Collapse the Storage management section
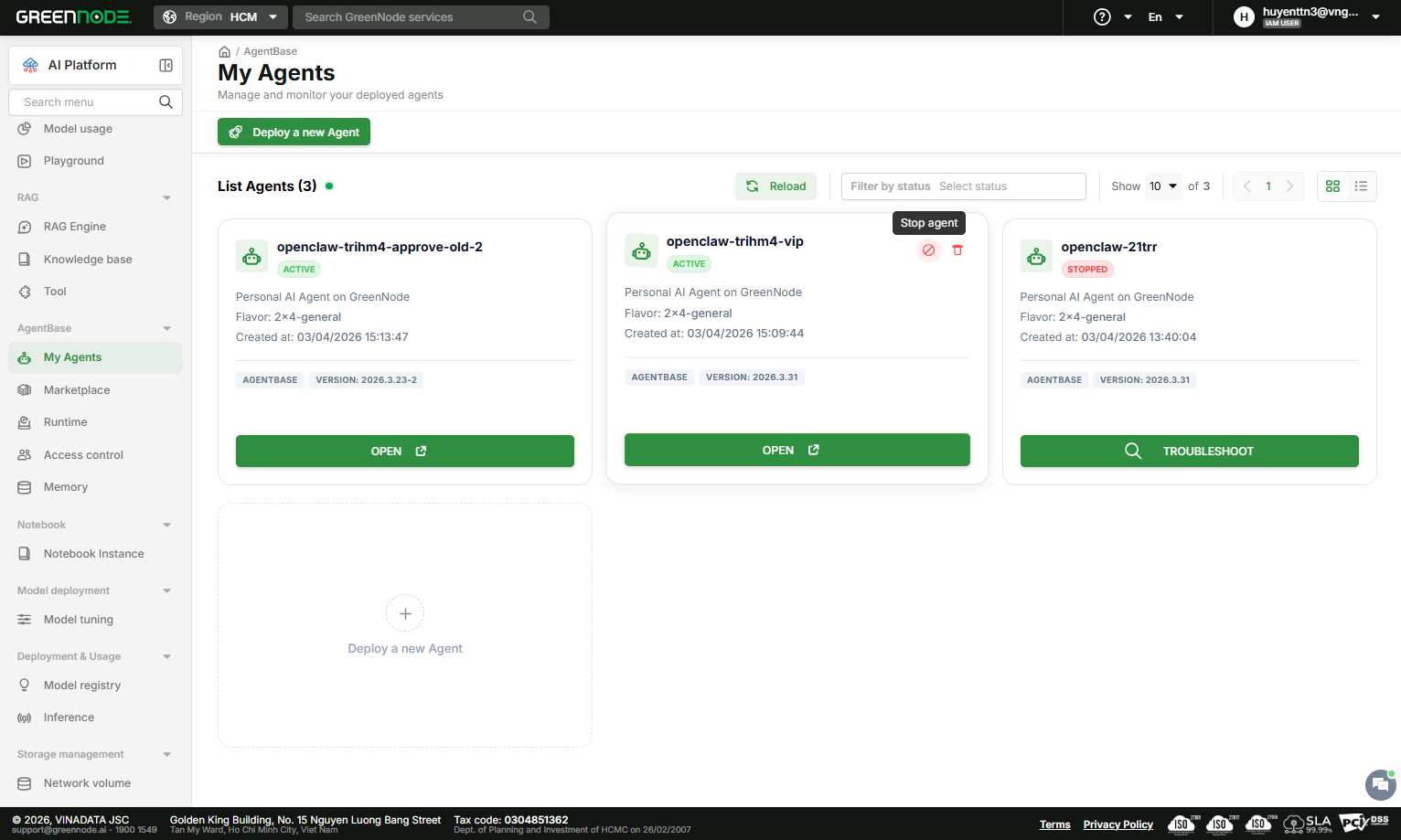This screenshot has width=1401, height=840. click(x=166, y=755)
